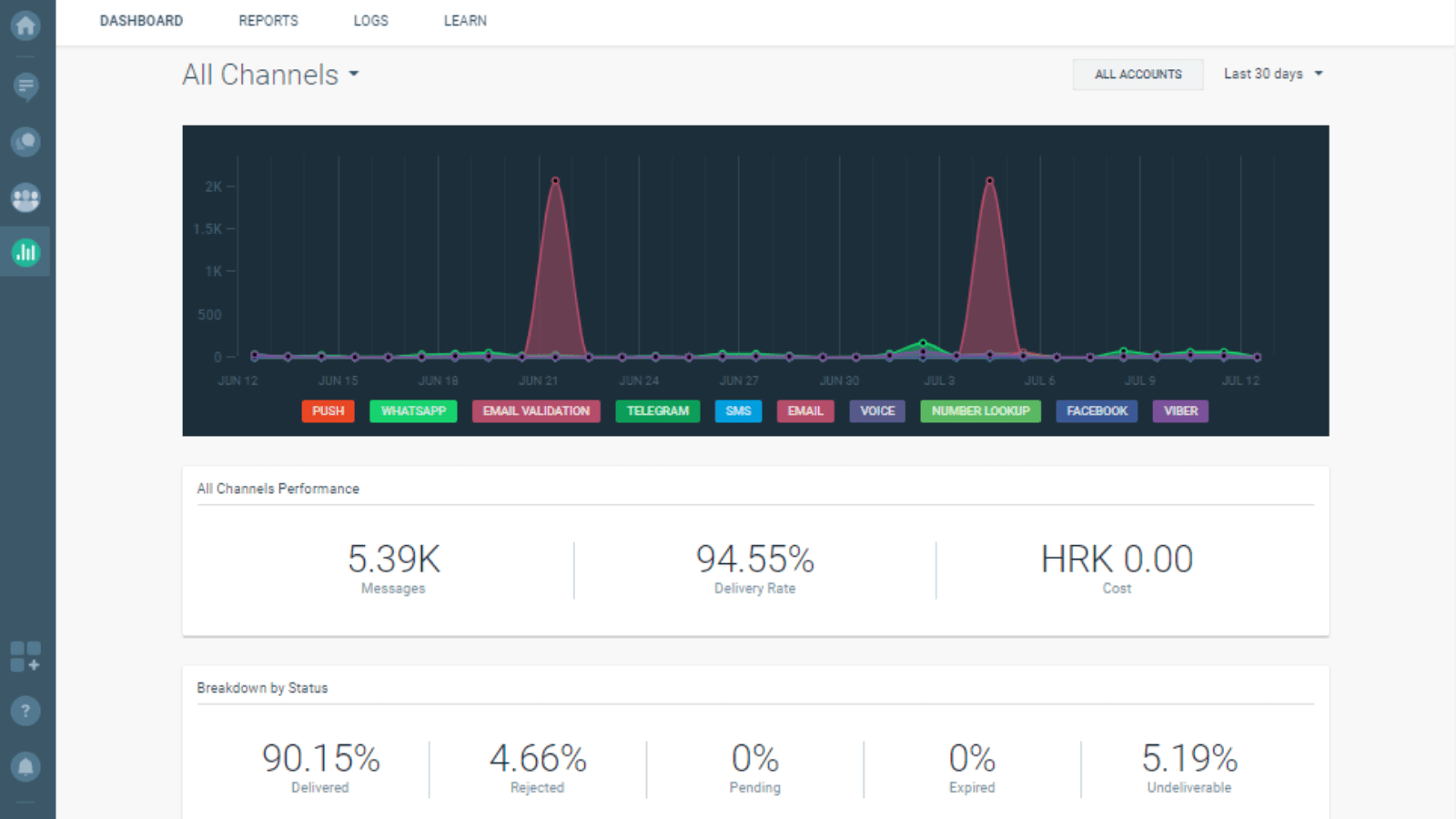Click the JUL 12 axis label
1456x819 pixels.
(x=1240, y=380)
